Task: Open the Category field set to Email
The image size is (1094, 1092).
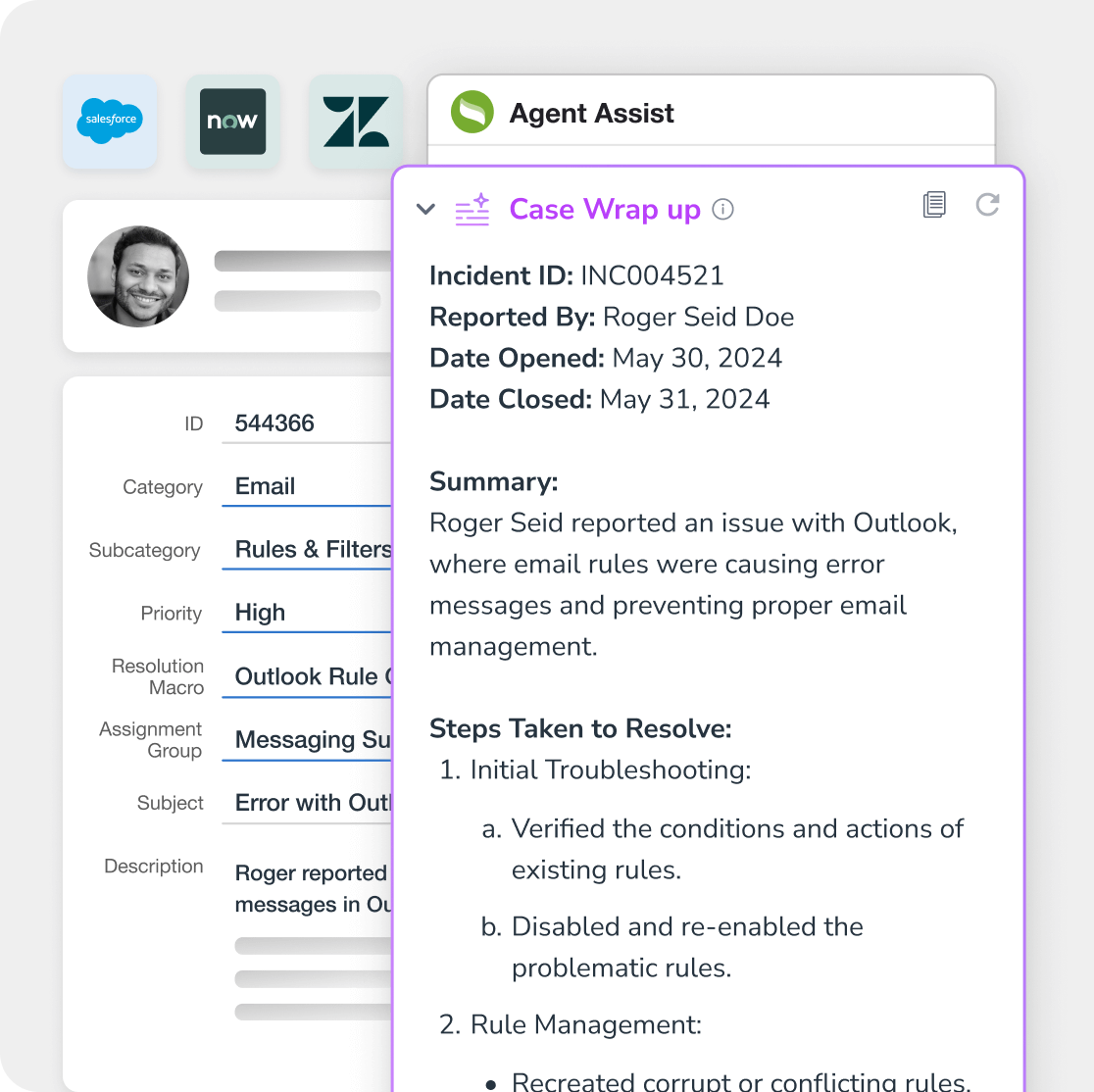Action: 306,487
